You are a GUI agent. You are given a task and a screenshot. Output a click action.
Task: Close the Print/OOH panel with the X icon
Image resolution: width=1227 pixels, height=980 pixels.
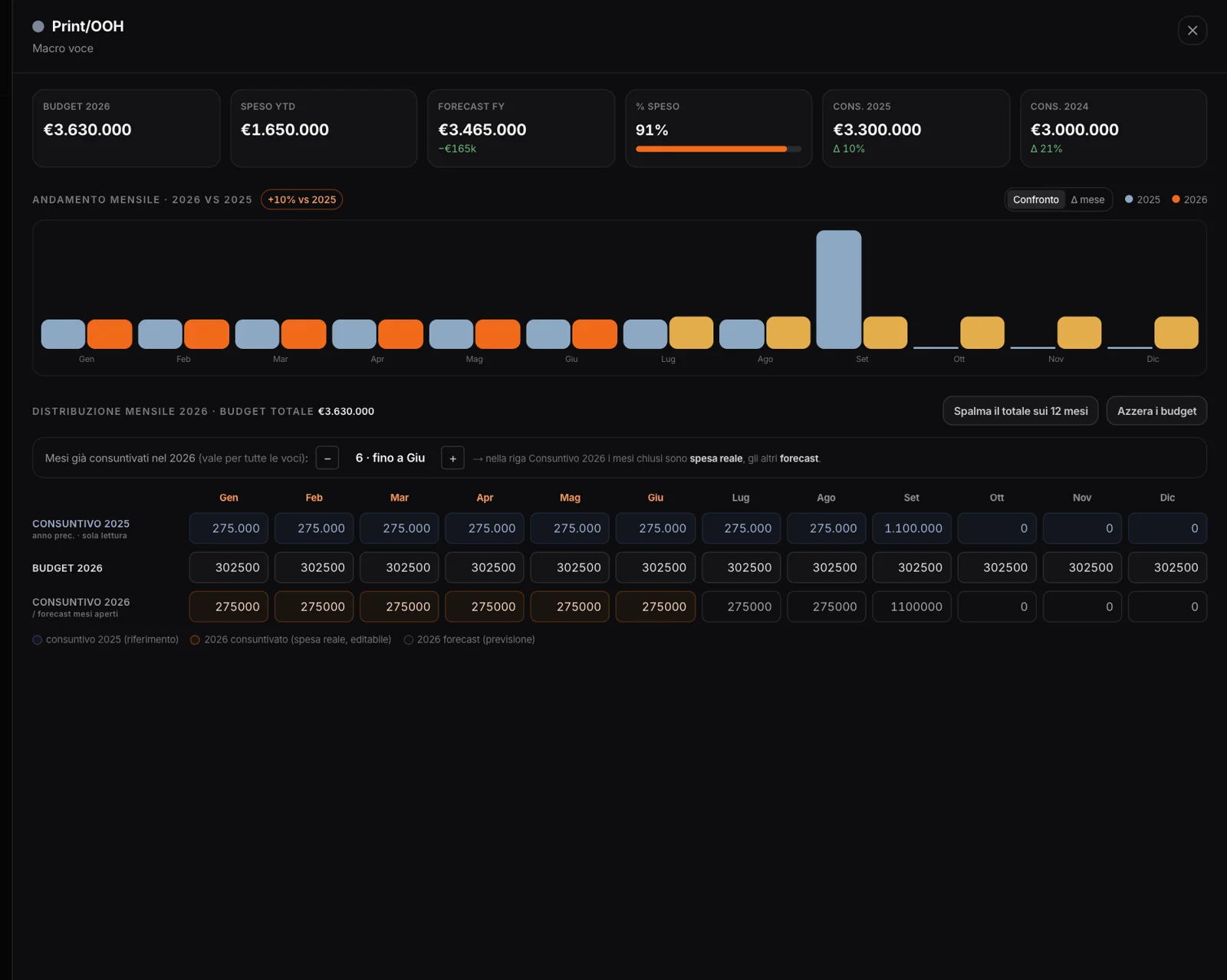[x=1192, y=31]
